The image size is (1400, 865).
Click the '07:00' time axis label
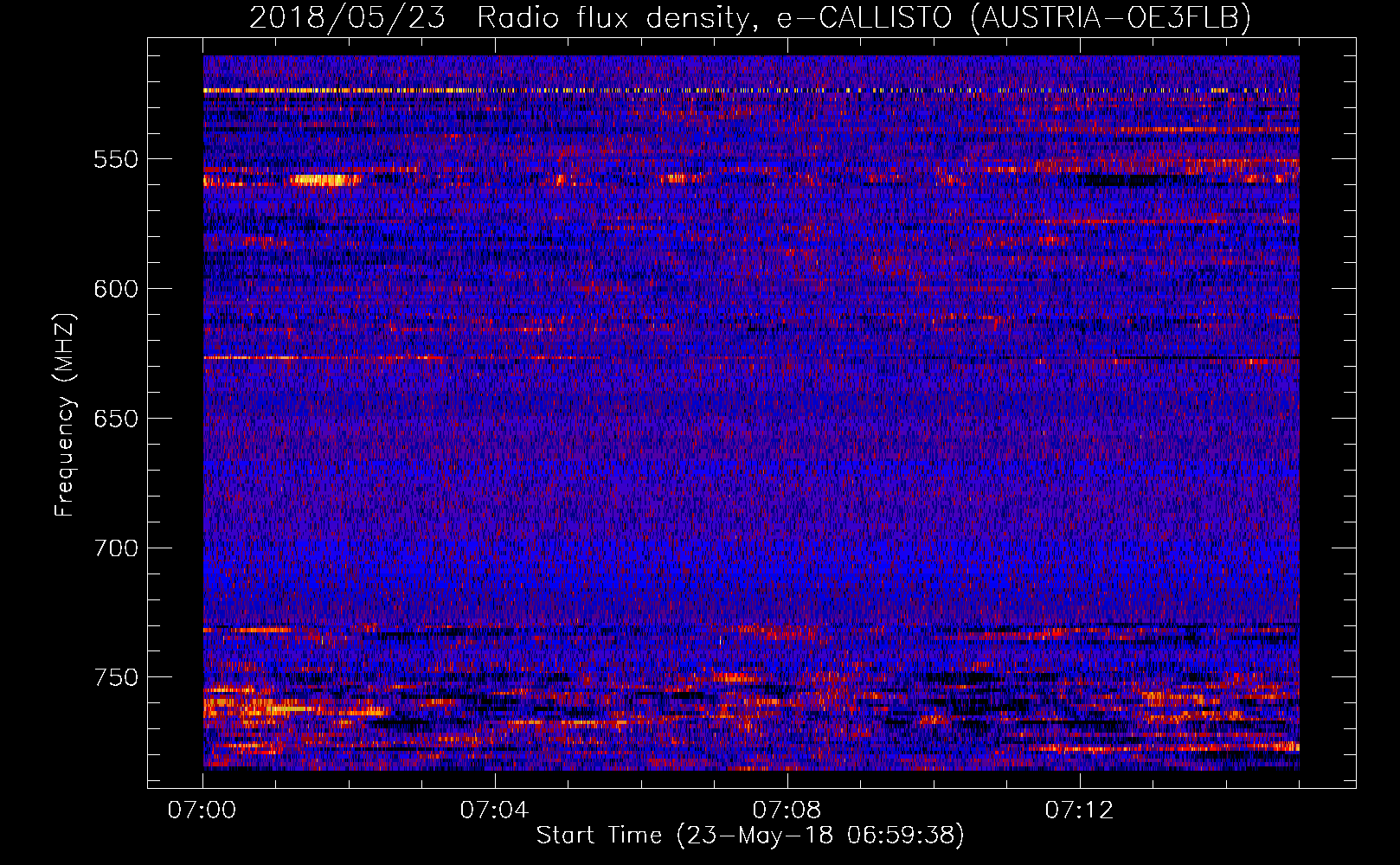[202, 811]
